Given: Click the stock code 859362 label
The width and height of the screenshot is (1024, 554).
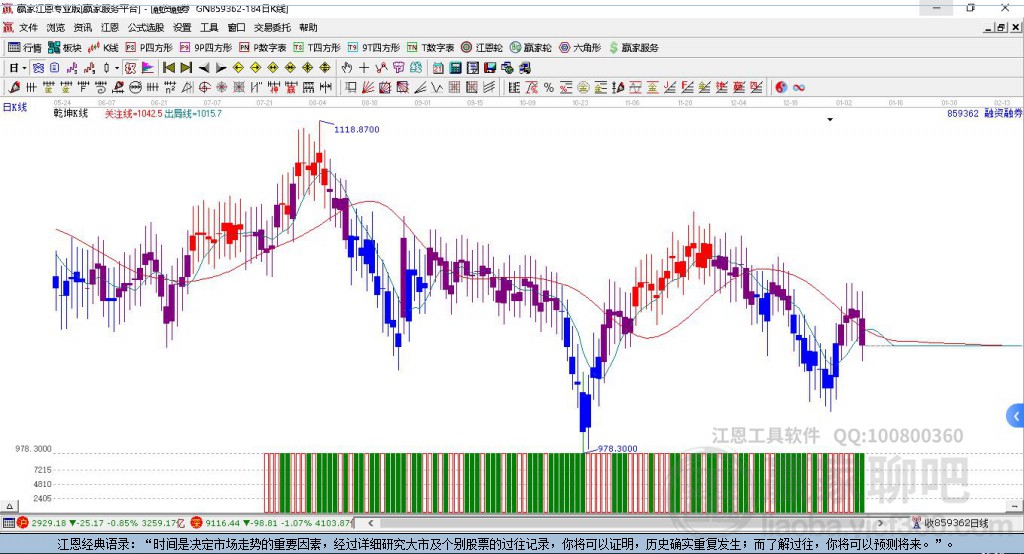Looking at the screenshot, I should pos(963,113).
